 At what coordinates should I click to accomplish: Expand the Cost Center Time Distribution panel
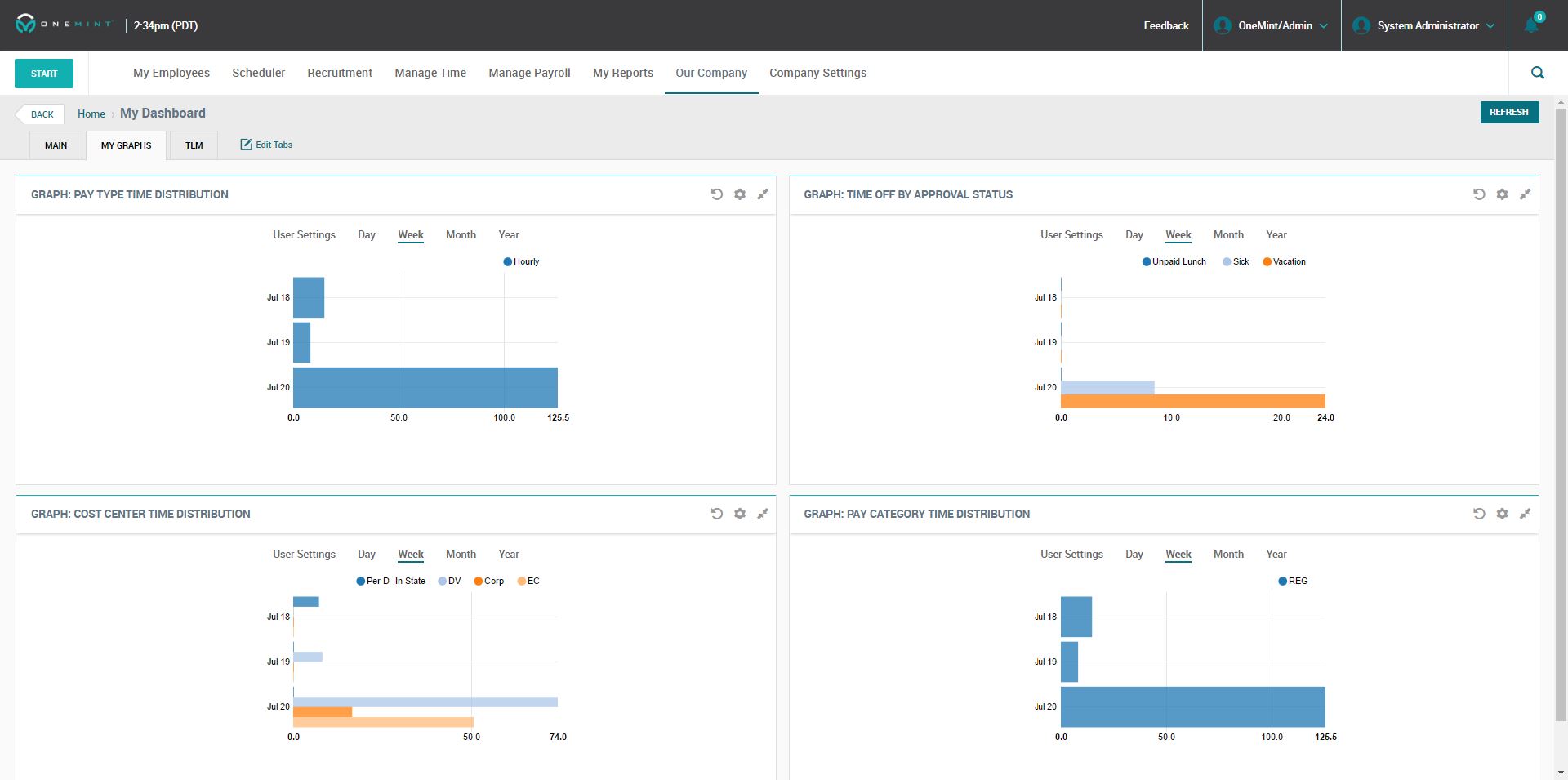click(762, 514)
